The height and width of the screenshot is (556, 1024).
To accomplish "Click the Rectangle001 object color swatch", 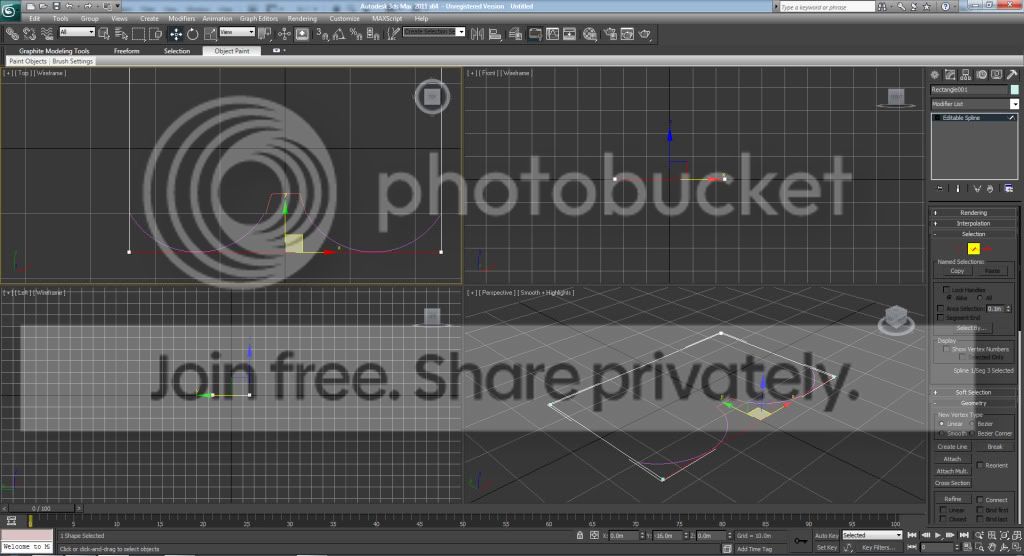I will (1014, 90).
